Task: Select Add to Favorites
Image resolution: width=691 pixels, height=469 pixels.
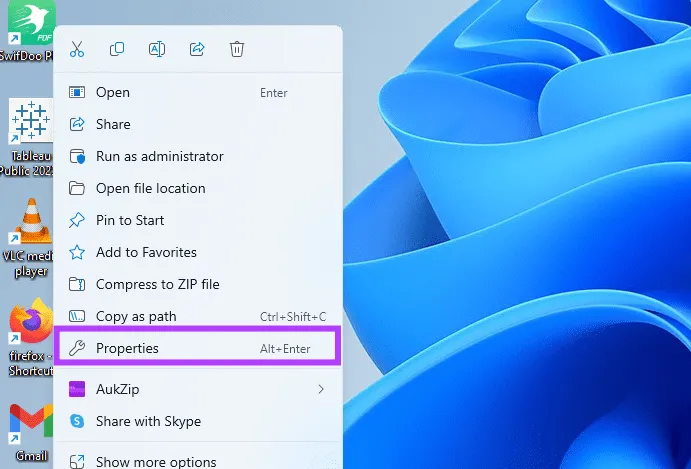Action: pyautogui.click(x=146, y=253)
